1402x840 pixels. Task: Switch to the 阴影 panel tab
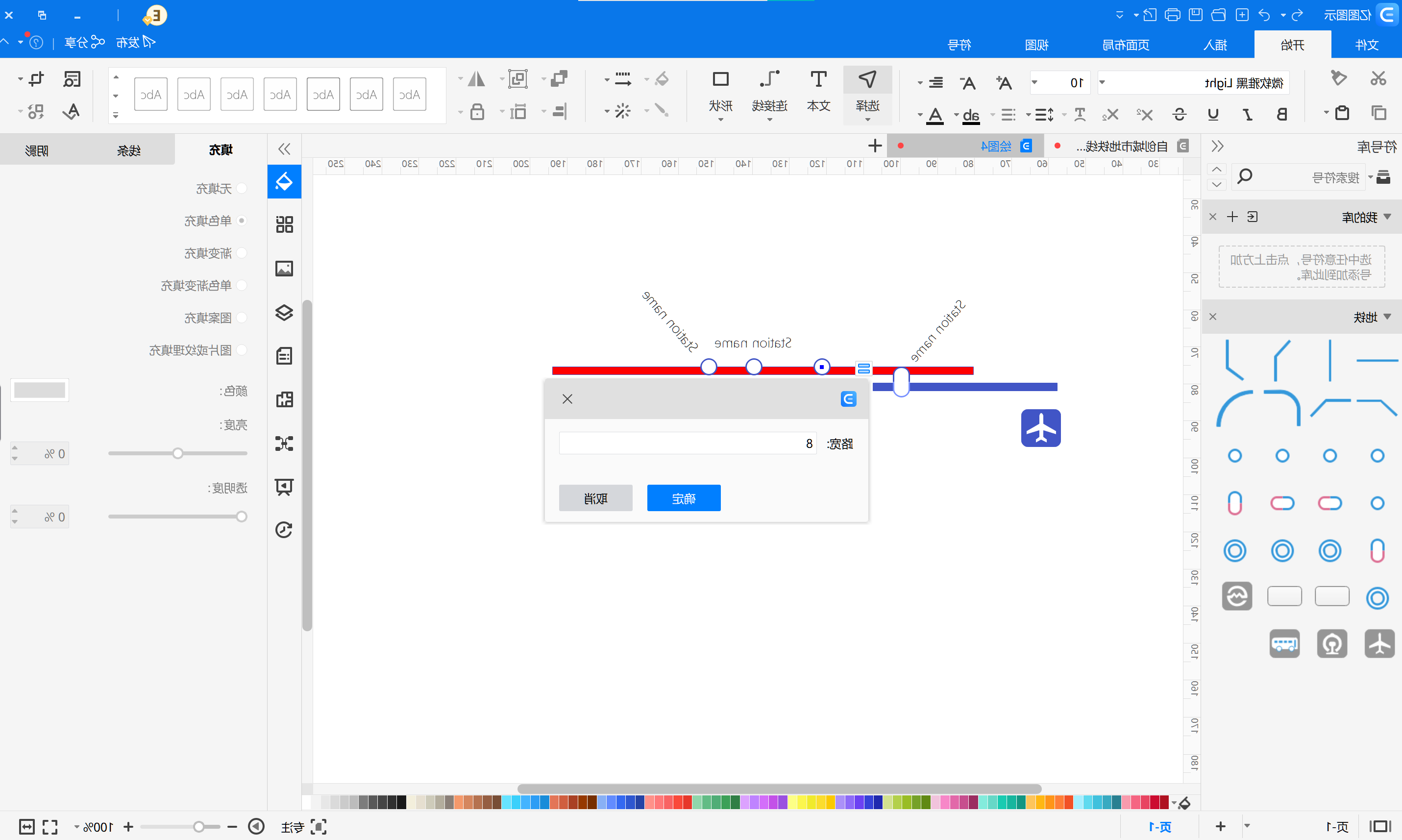(37, 150)
